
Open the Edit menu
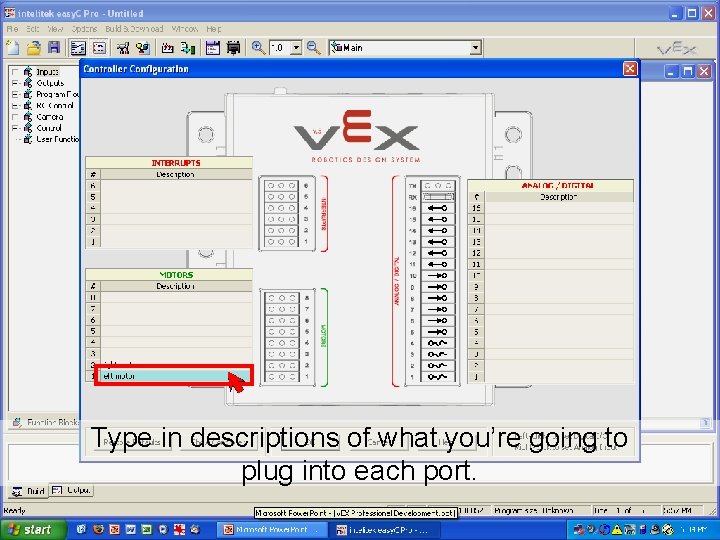[x=32, y=28]
